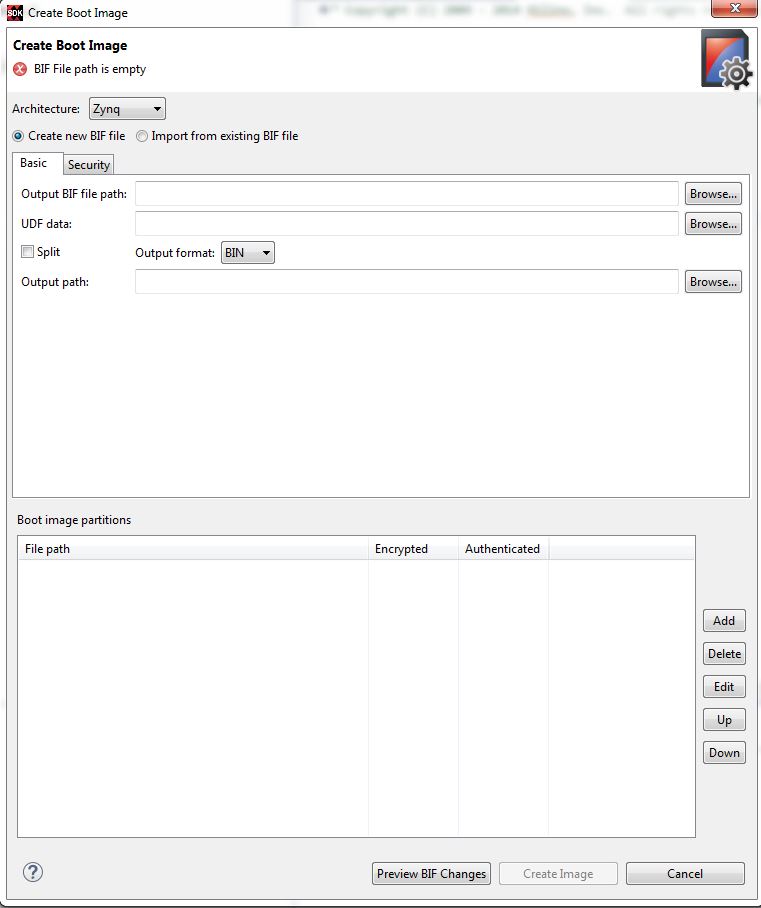Close the Create Boot Image window
The height and width of the screenshot is (908, 761).
[x=735, y=8]
